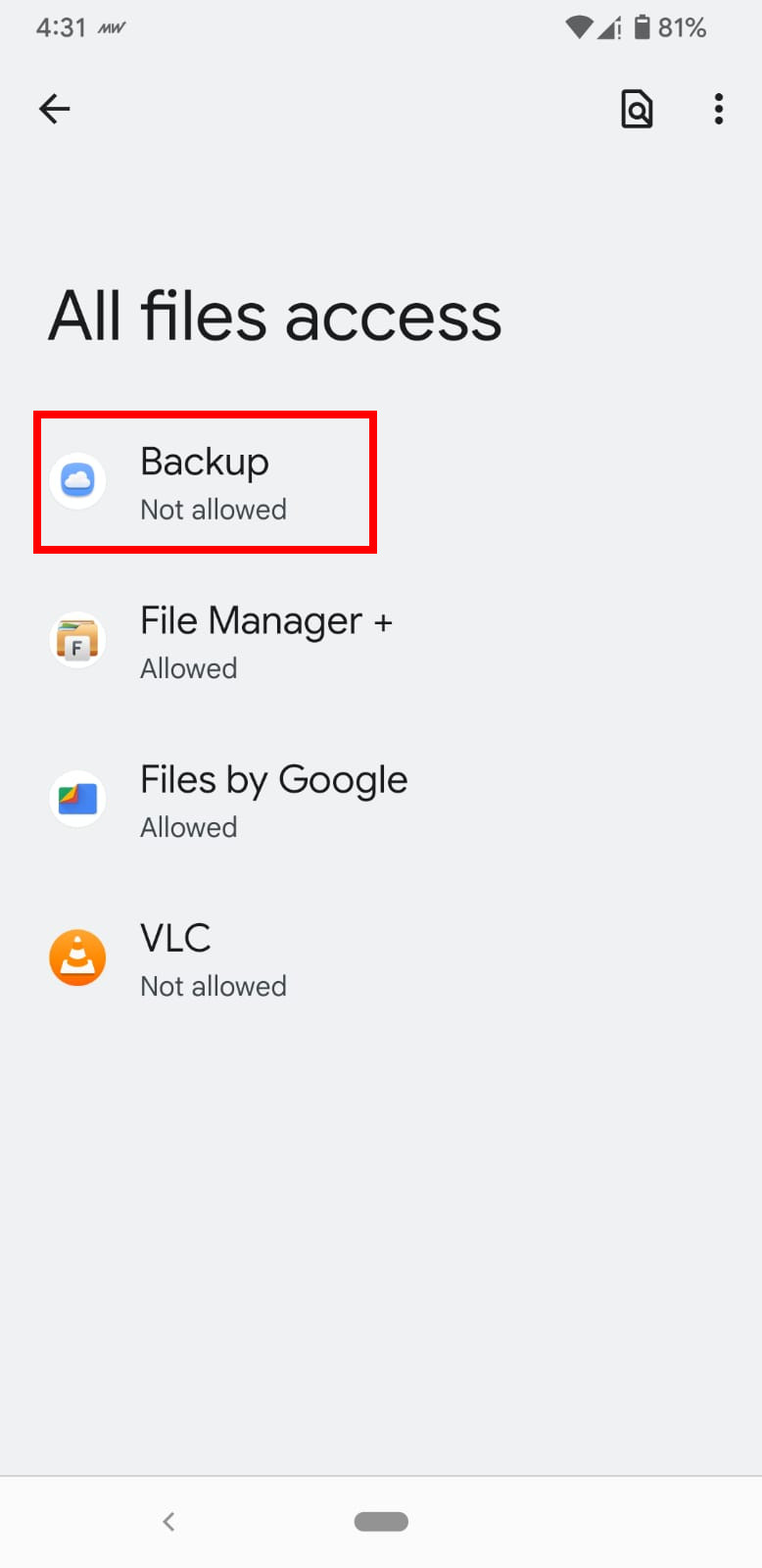Viewport: 762px width, 1568px height.
Task: Open the search settings icon
Action: (637, 109)
